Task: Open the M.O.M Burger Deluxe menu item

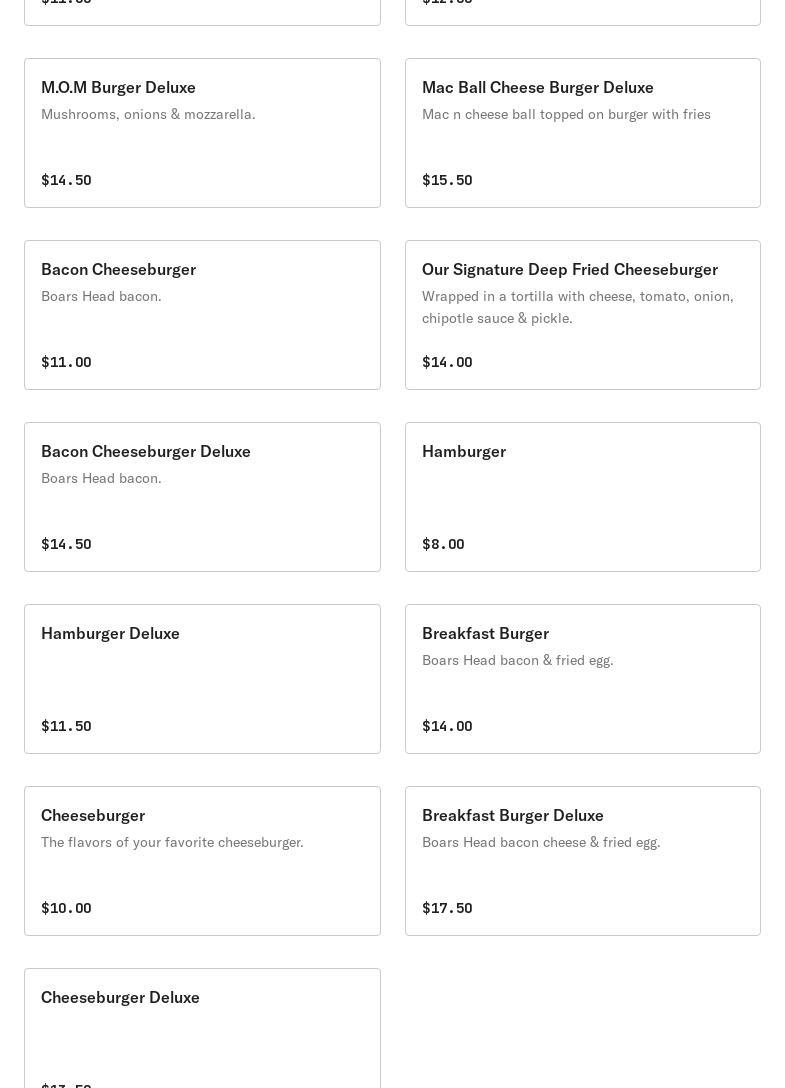Action: point(118,88)
